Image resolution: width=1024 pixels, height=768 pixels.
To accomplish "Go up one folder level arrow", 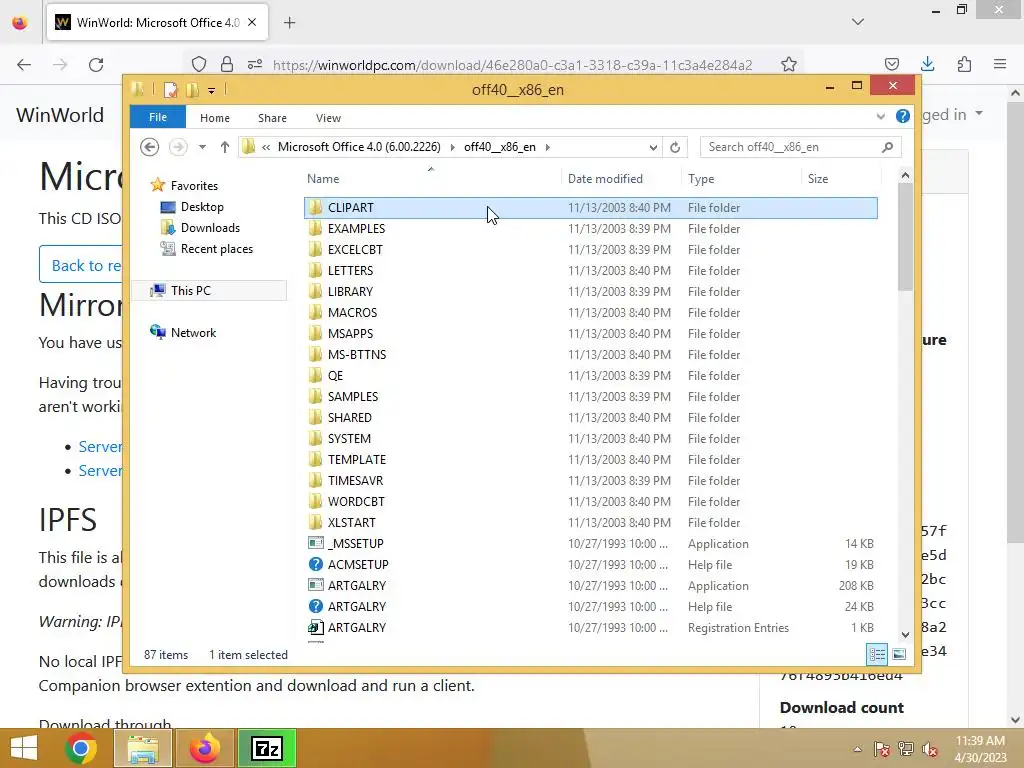I will tap(225, 147).
